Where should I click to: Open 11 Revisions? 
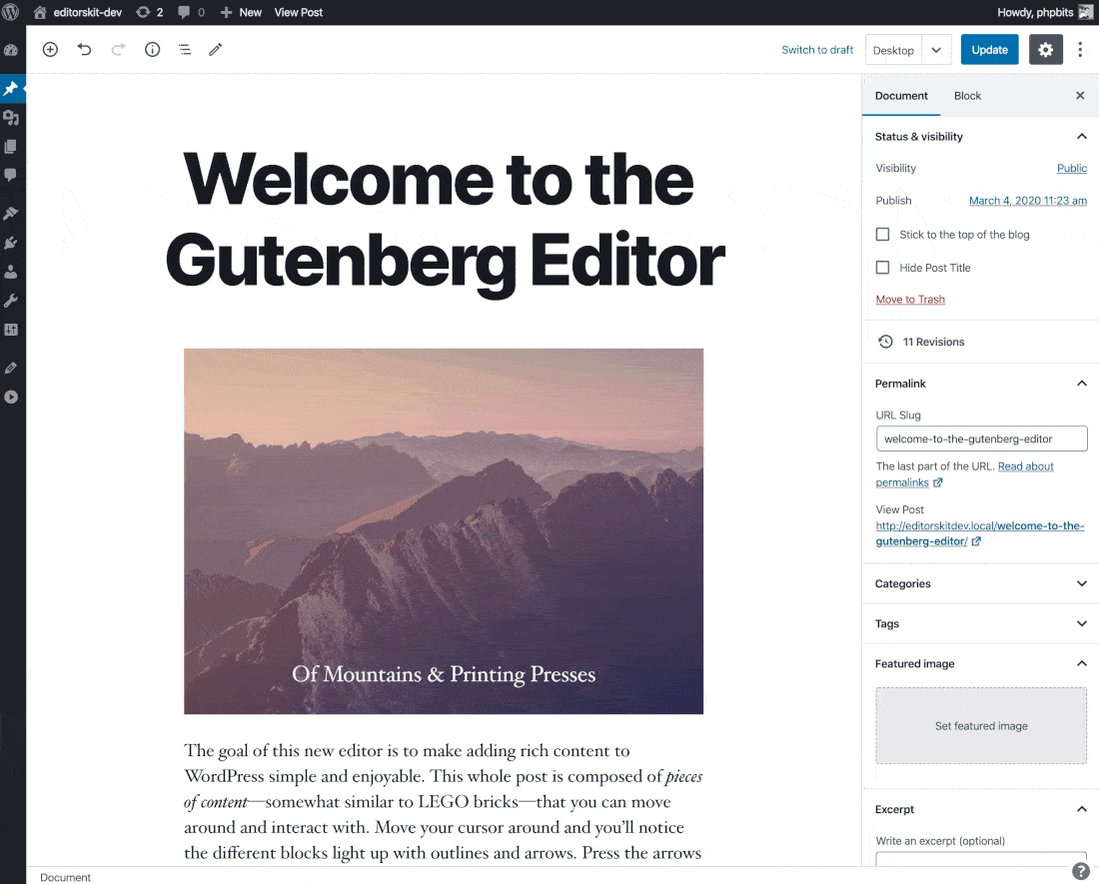pos(920,341)
